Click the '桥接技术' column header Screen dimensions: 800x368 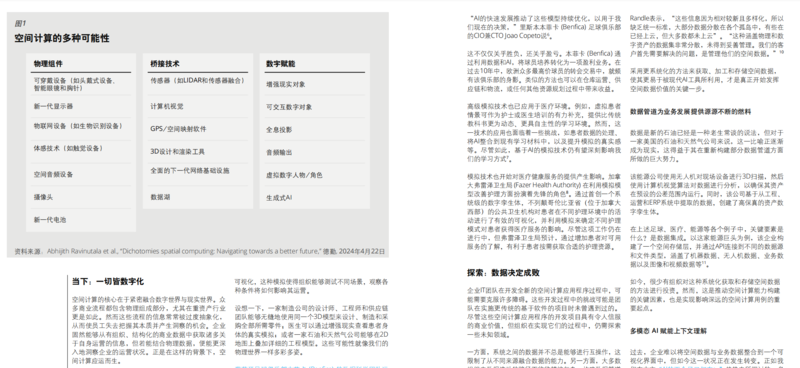164,64
